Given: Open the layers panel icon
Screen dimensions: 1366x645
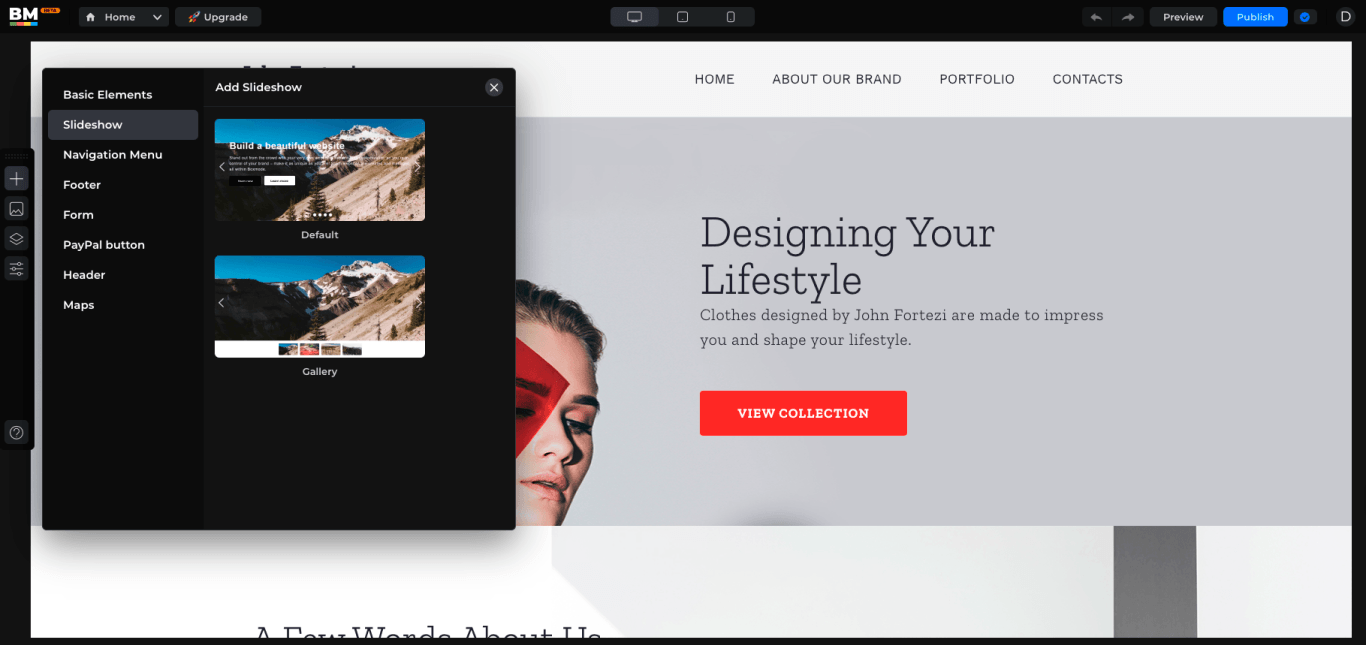Looking at the screenshot, I should click(x=16, y=238).
